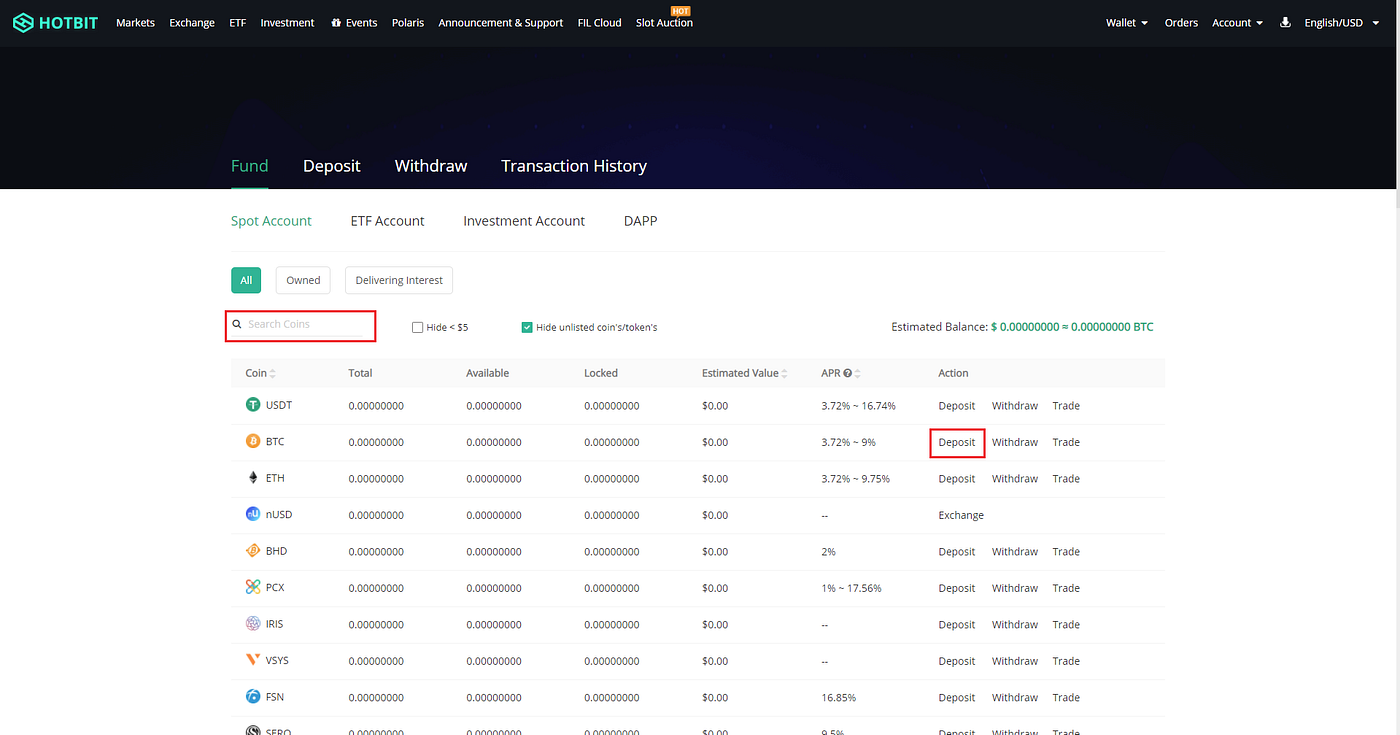Click the nUSD coin icon
Screen dimensions: 1400x735
point(253,514)
